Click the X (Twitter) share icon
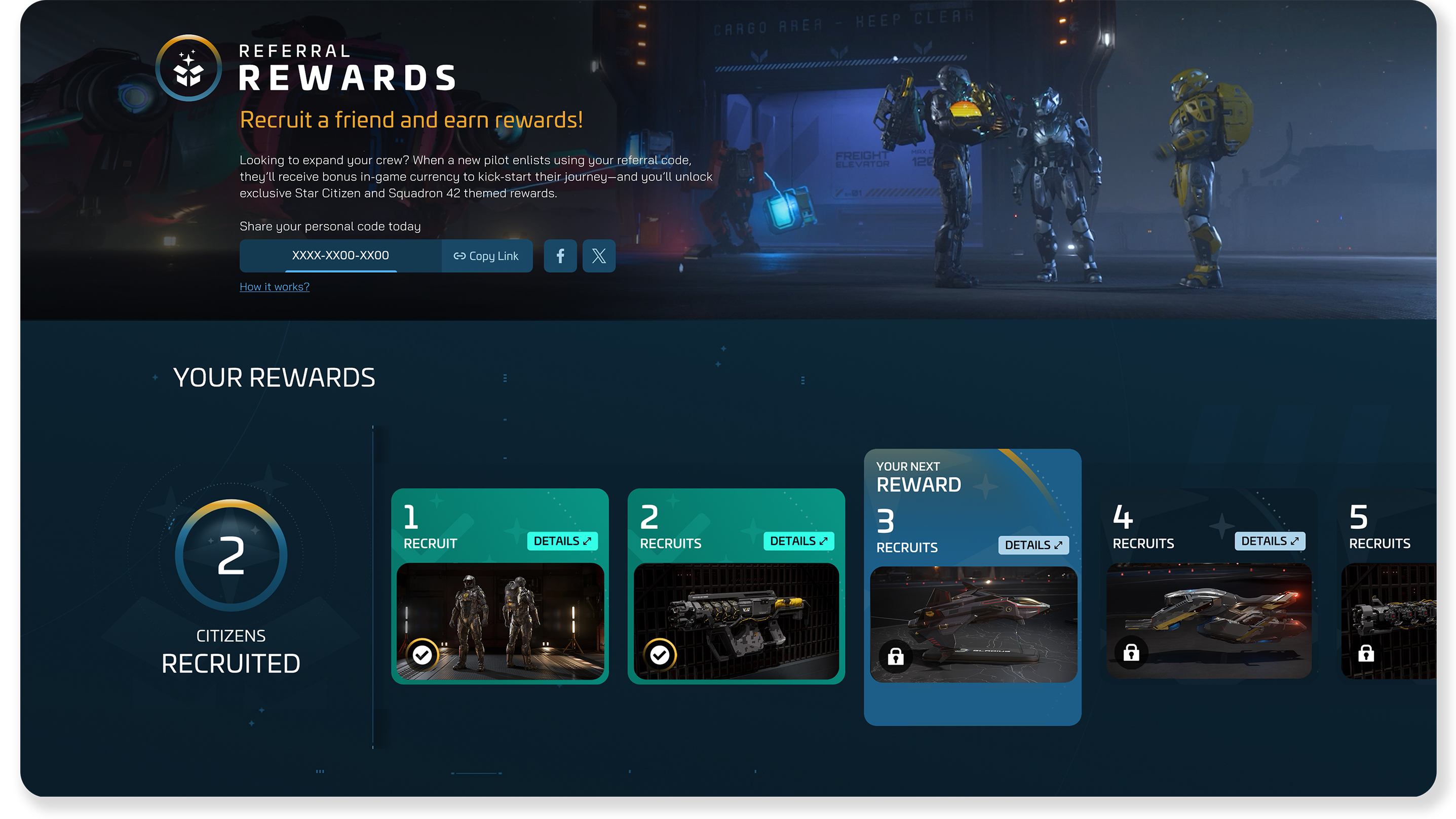 tap(599, 256)
